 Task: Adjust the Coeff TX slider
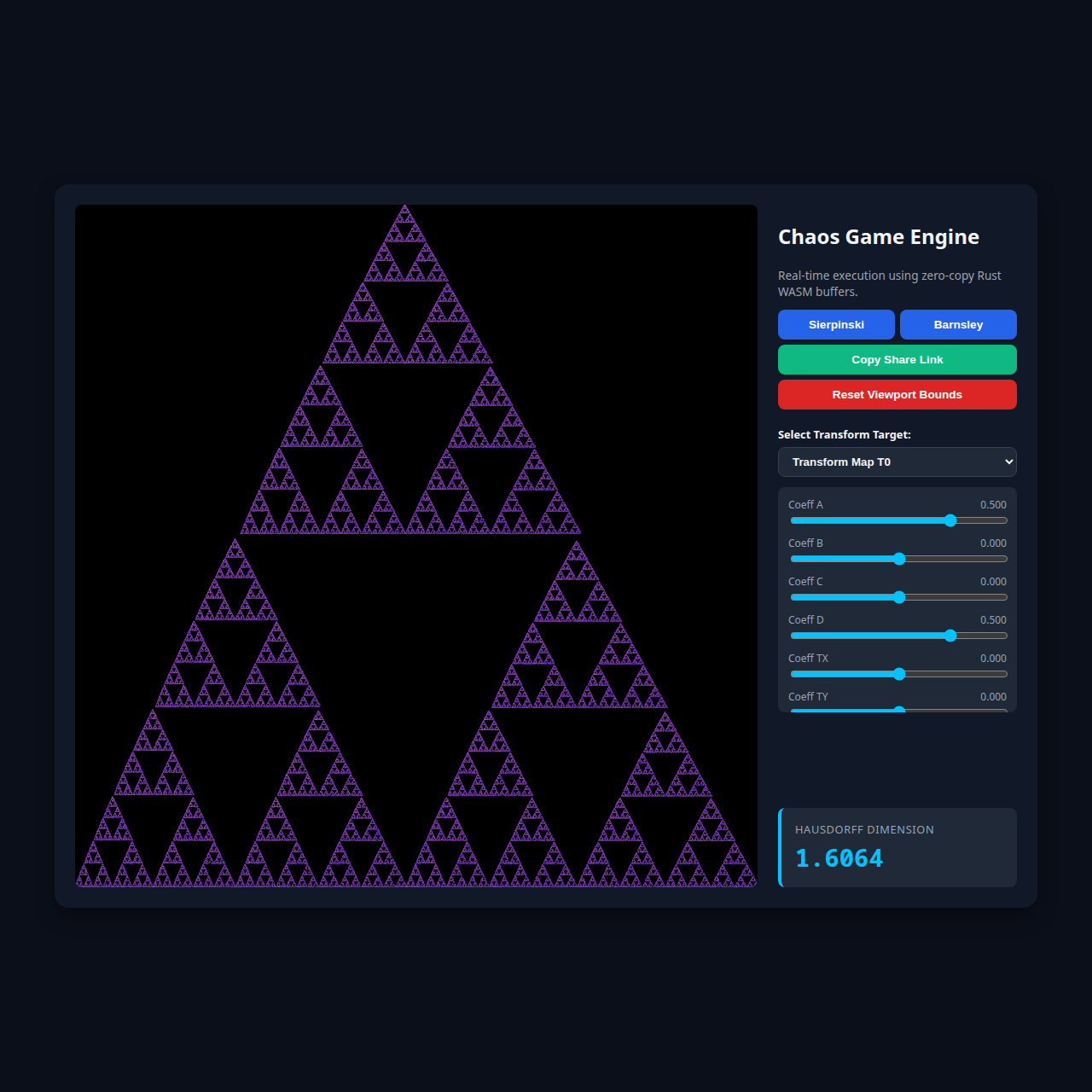pos(898,674)
